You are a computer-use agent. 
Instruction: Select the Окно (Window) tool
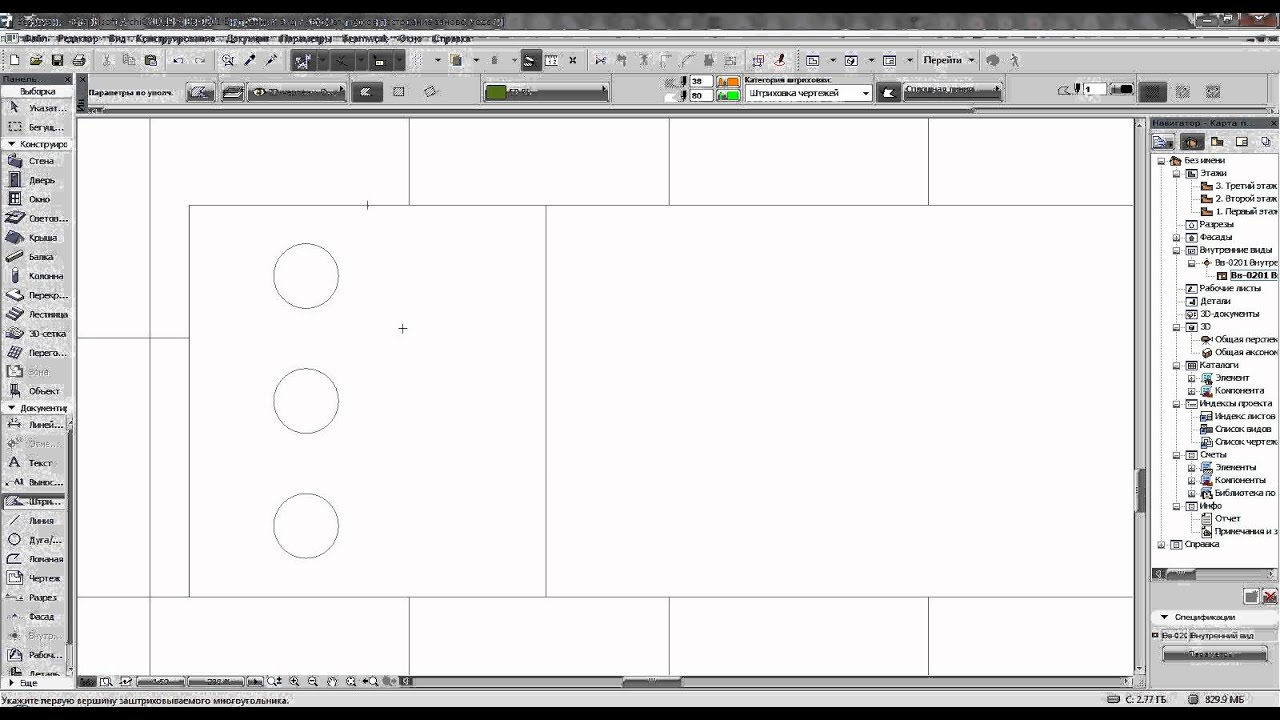click(x=35, y=199)
